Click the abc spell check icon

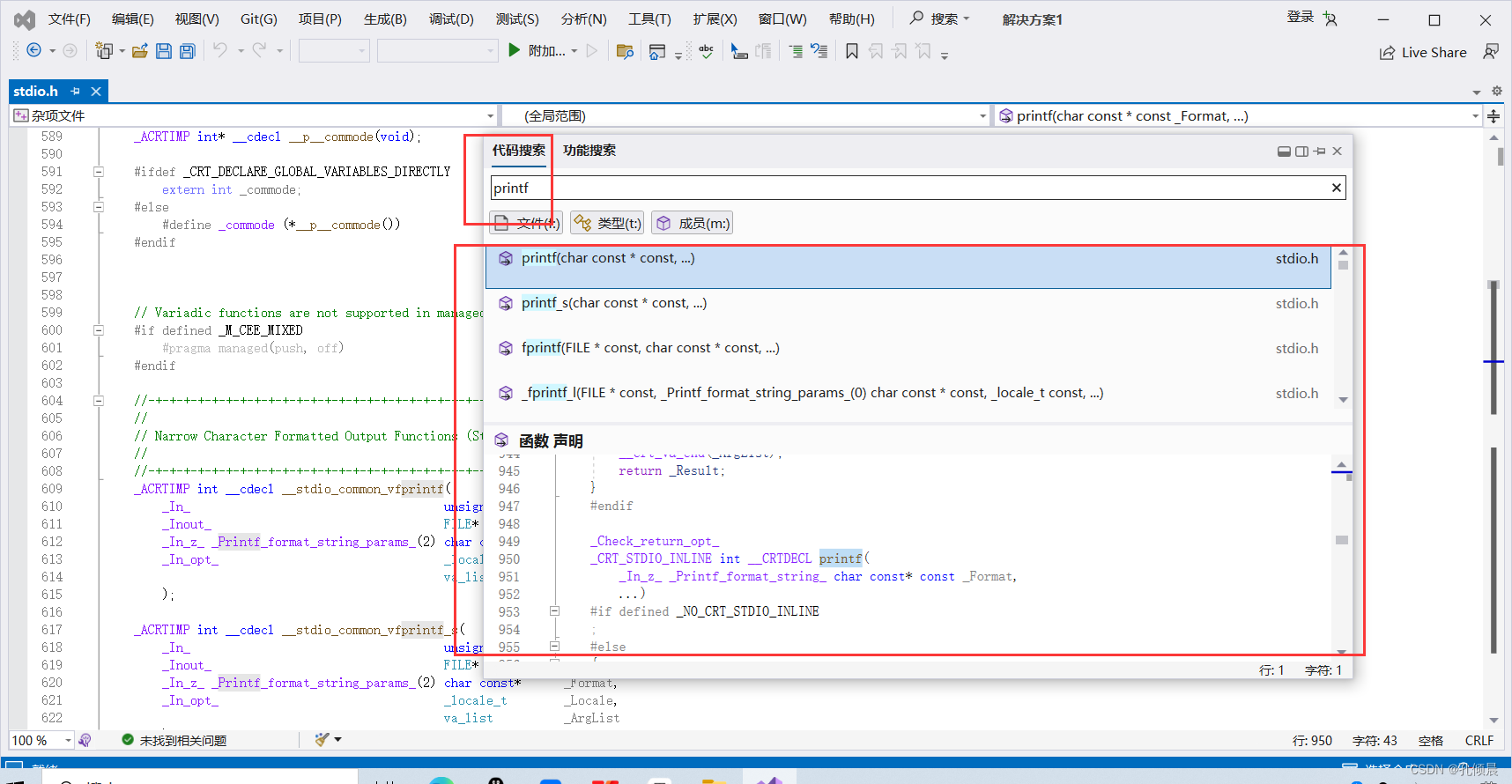click(706, 51)
